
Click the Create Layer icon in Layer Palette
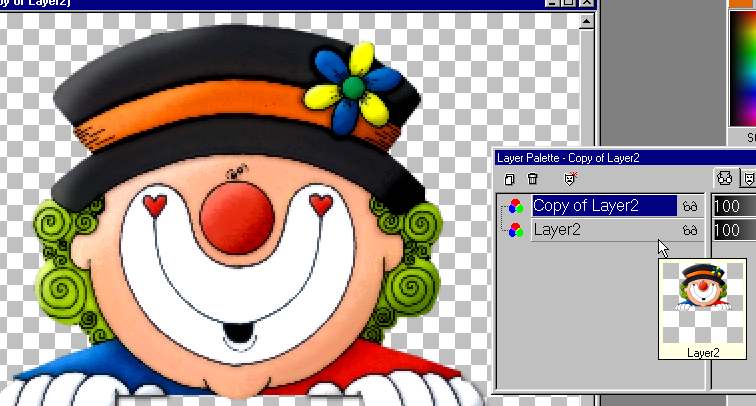(509, 179)
